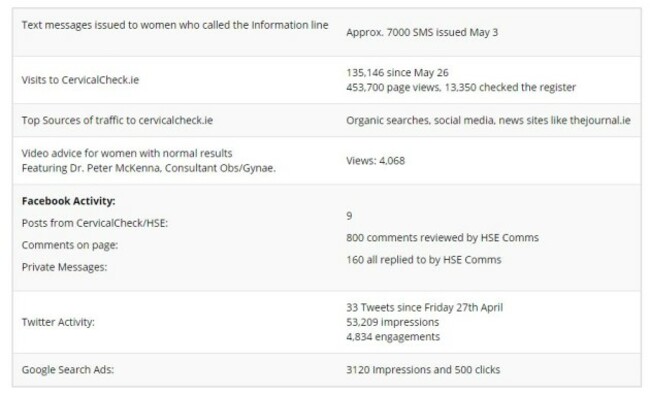This screenshot has width=650, height=394.
Task: Click '453,700 page views' line
Action: click(x=461, y=88)
